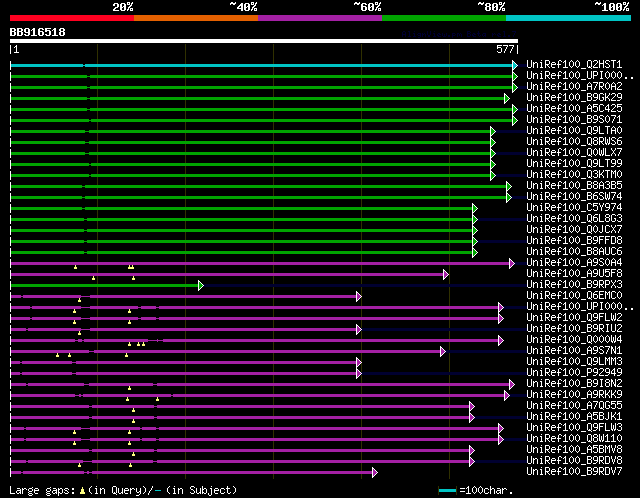Screen dimensions: 640x498
Task: Open hit UniRef100_B9S071
Action: [574, 120]
